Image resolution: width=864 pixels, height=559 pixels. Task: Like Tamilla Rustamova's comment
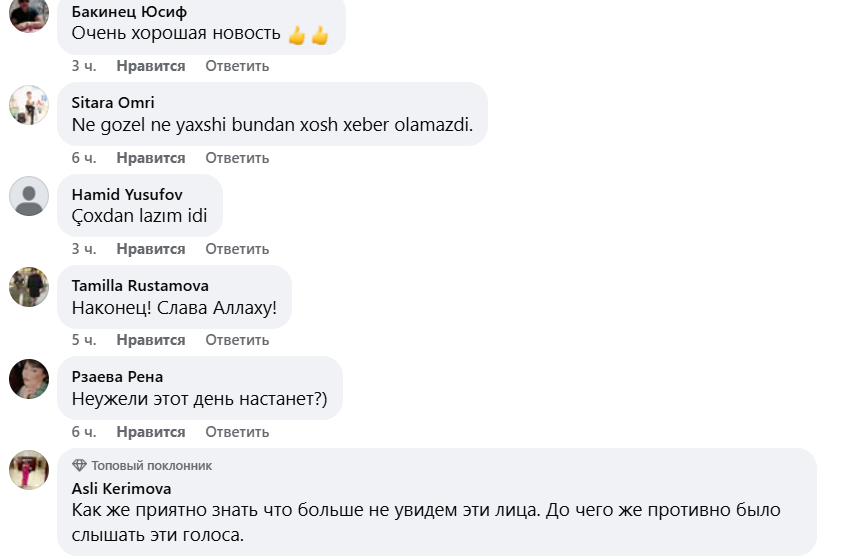pos(150,340)
